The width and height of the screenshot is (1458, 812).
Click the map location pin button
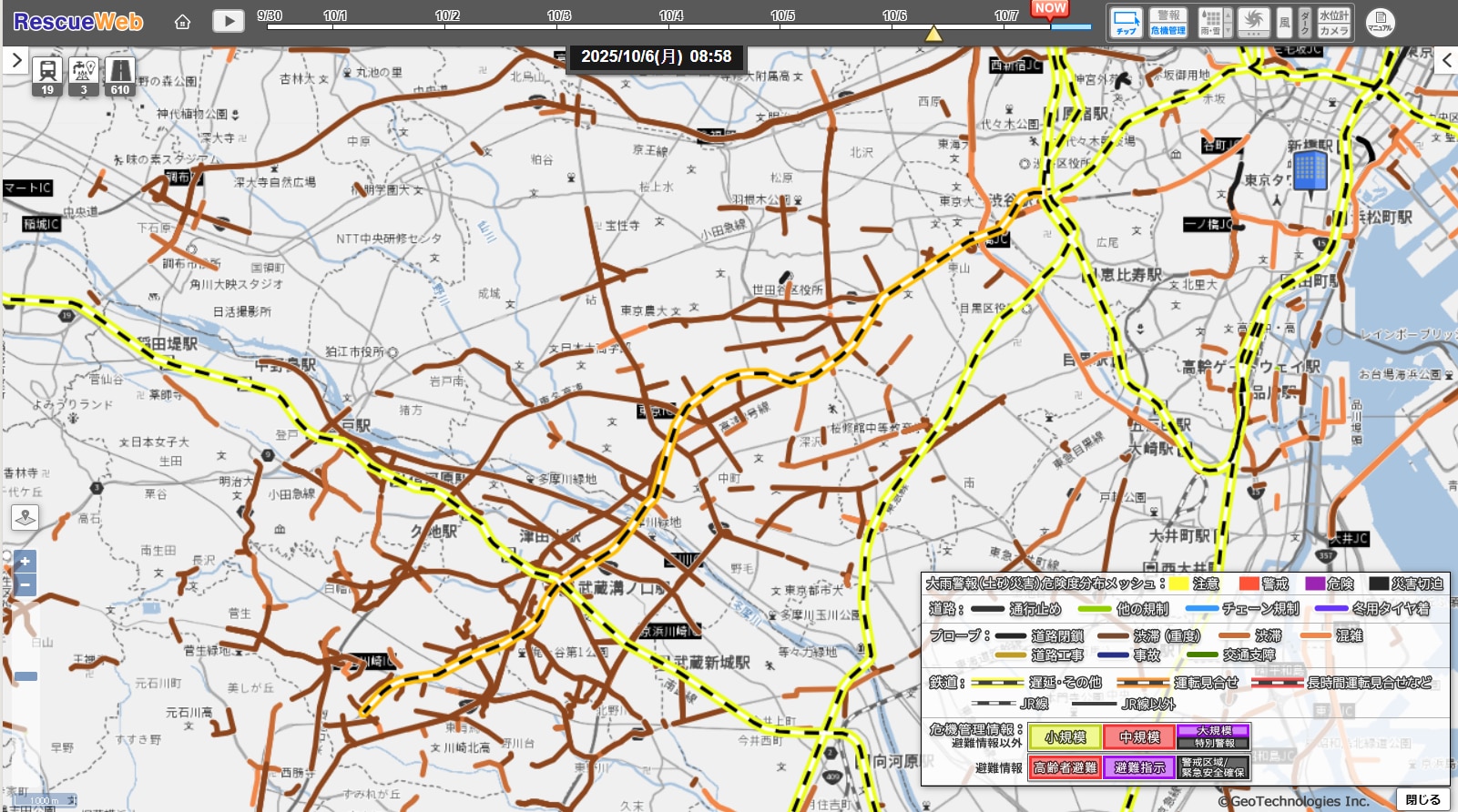click(x=25, y=517)
